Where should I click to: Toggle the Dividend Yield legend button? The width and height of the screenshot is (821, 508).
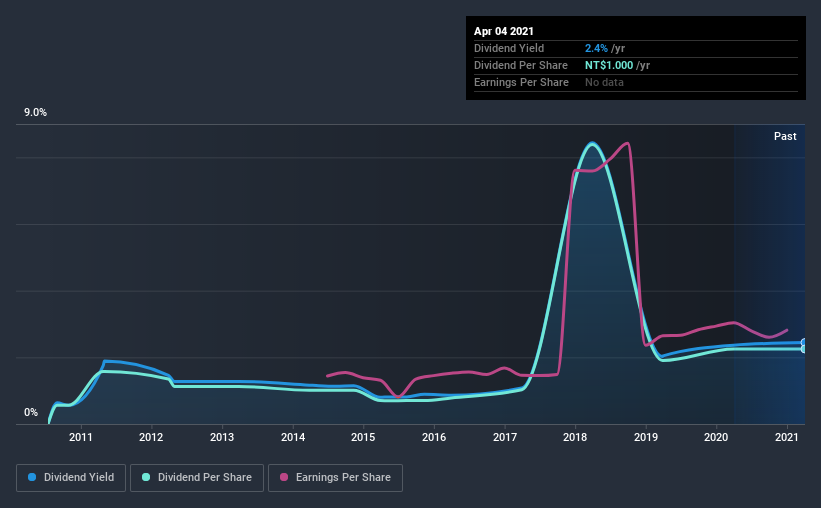click(71, 478)
